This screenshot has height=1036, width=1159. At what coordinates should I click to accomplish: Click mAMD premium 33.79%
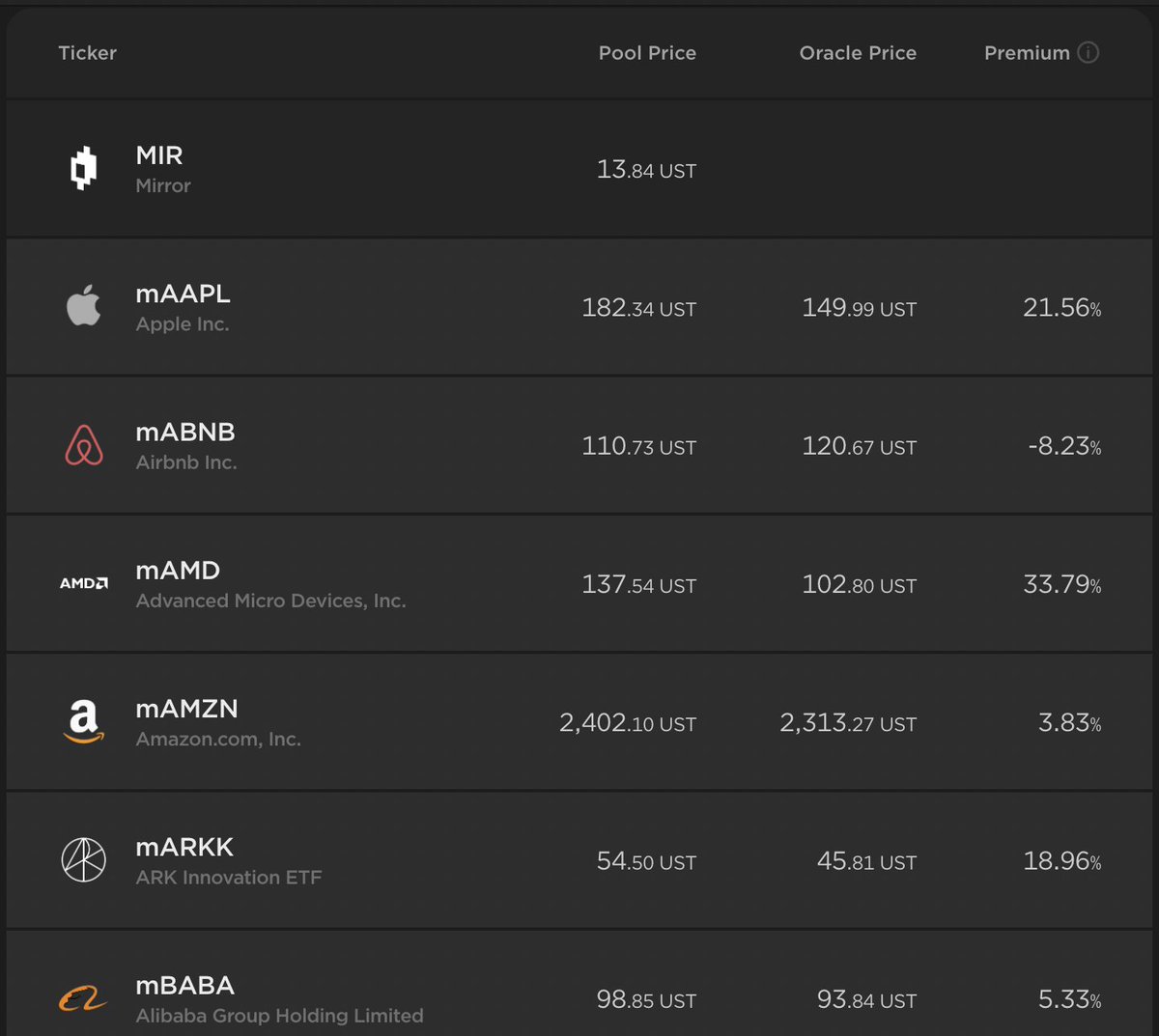coord(1061,584)
